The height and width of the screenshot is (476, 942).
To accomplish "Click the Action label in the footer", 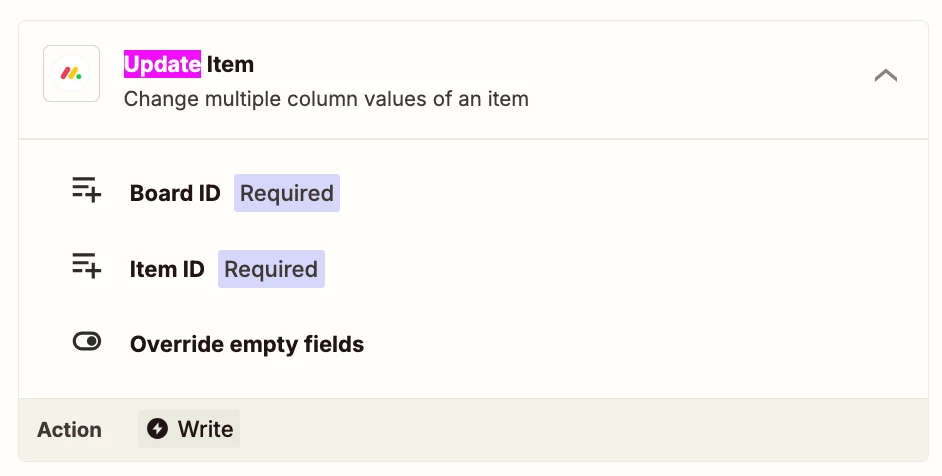I will tap(69, 430).
